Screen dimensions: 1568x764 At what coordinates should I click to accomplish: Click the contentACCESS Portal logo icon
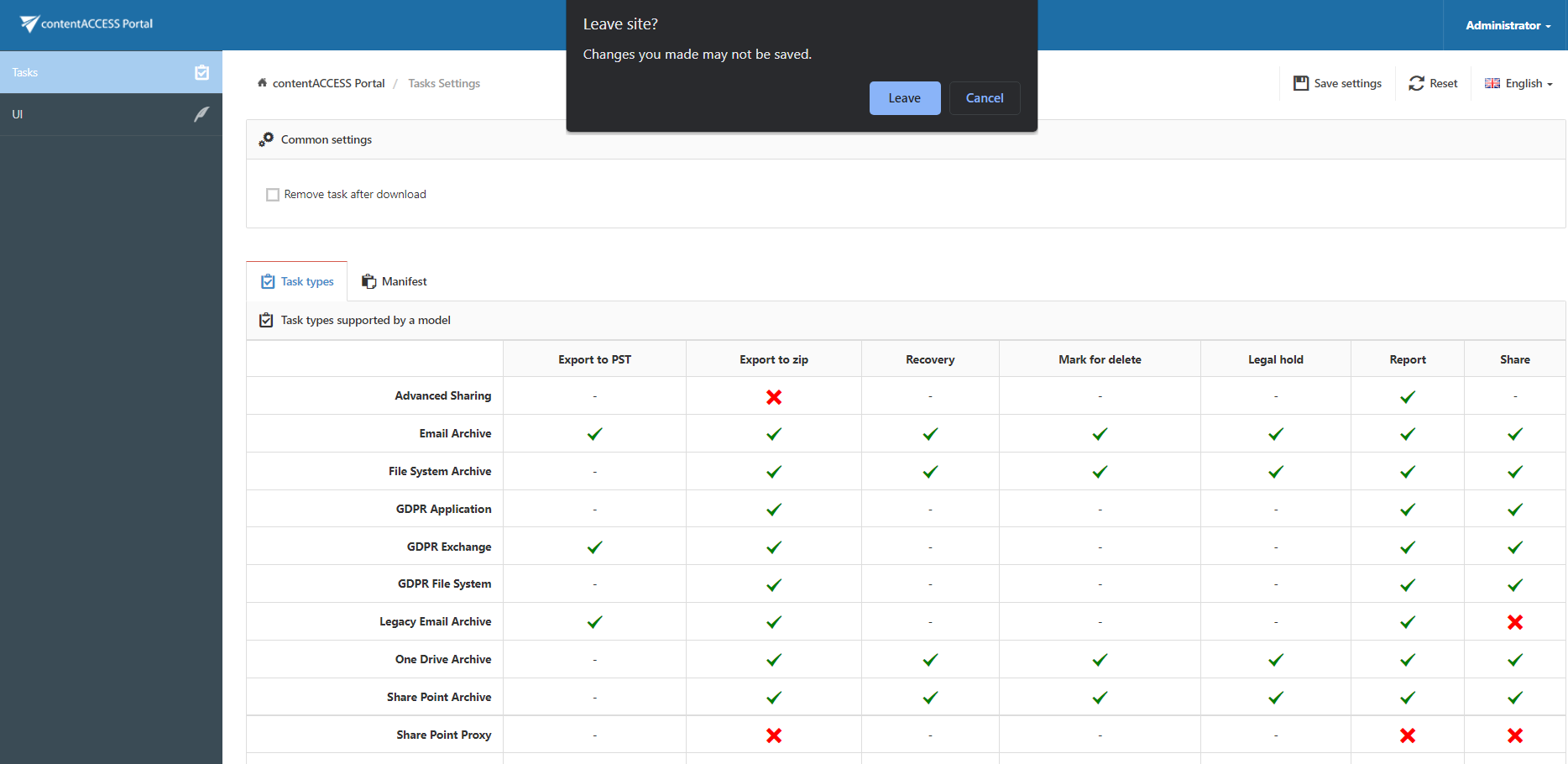pyautogui.click(x=29, y=24)
